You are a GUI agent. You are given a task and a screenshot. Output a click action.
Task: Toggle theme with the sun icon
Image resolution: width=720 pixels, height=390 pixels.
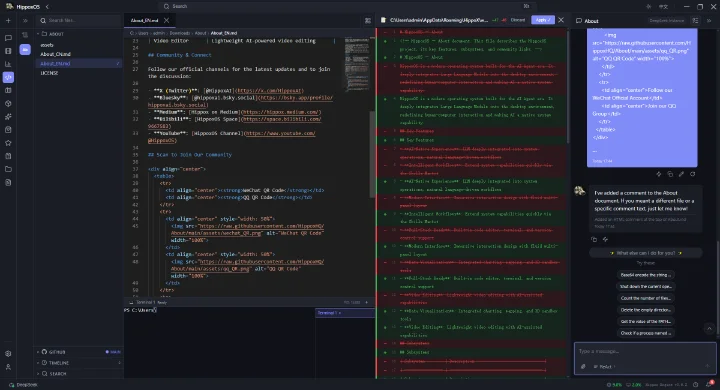click(x=648, y=6)
